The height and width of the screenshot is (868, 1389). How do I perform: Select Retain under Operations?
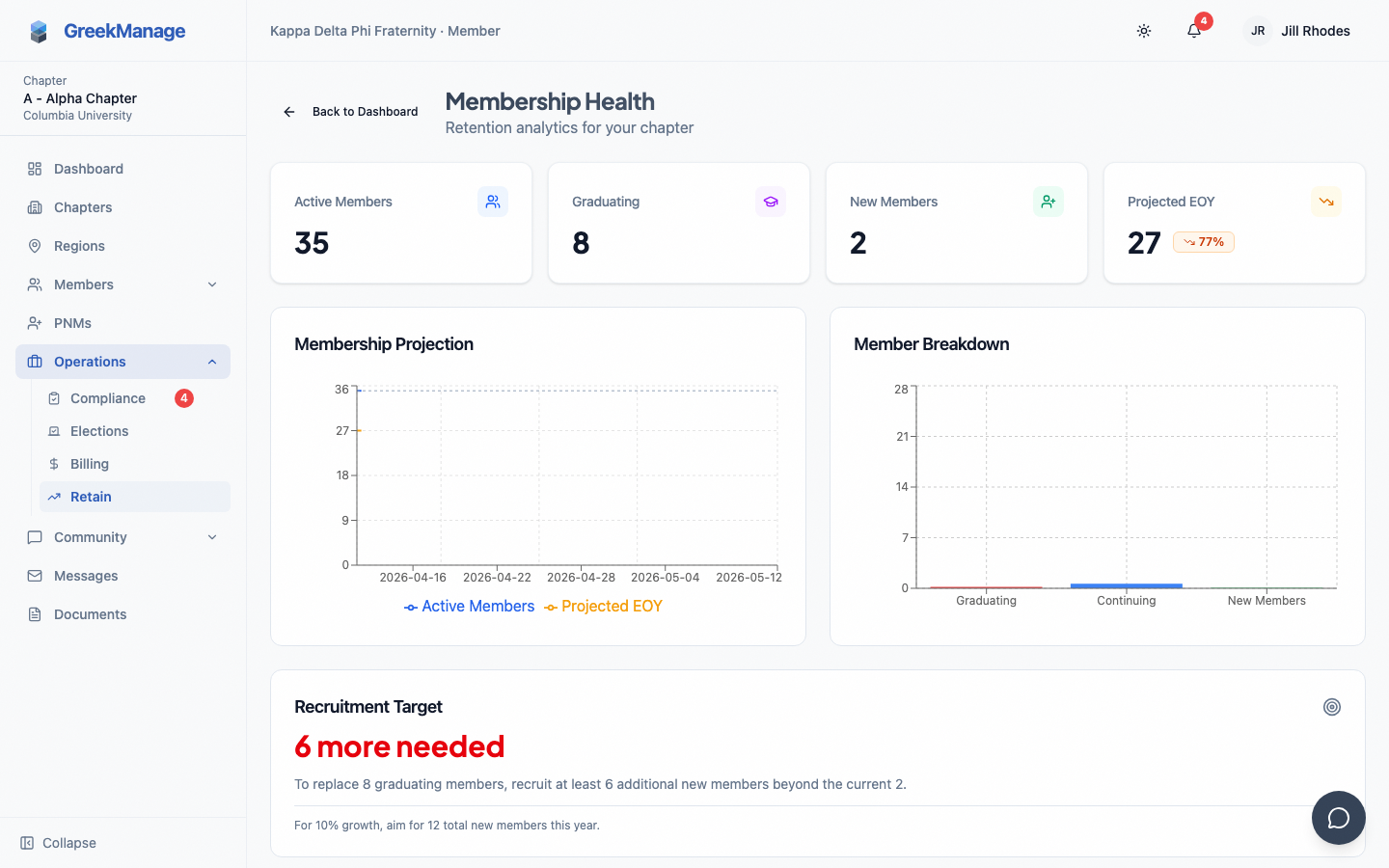(x=135, y=497)
